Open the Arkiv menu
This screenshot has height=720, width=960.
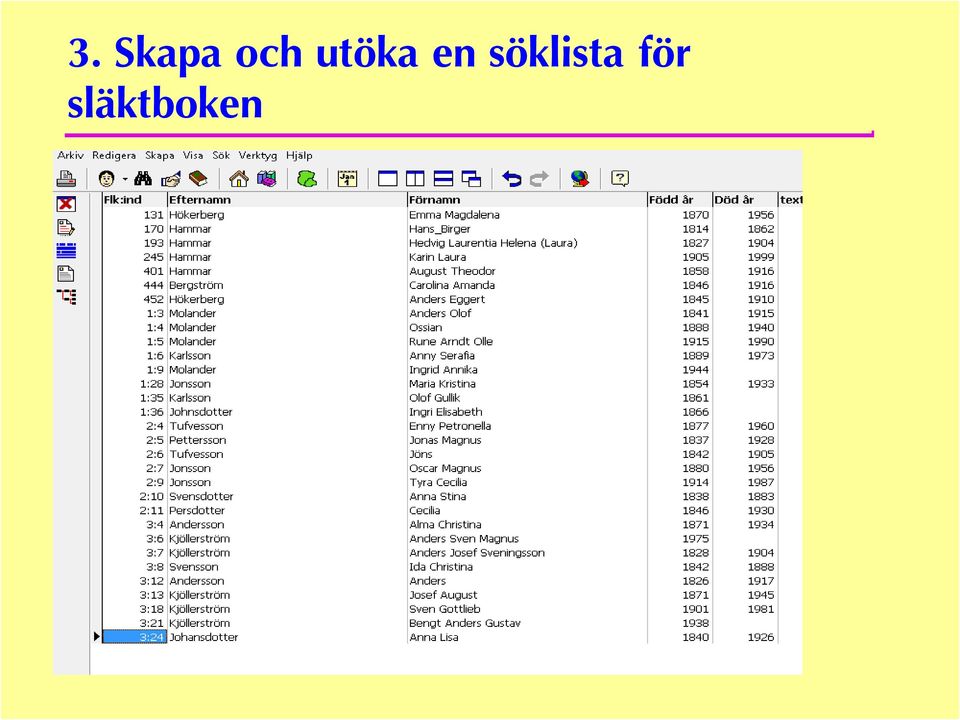tap(70, 156)
